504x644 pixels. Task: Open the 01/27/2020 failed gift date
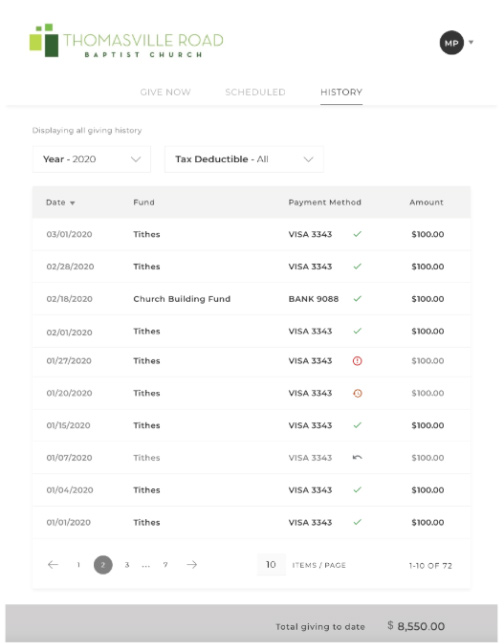click(x=69, y=361)
